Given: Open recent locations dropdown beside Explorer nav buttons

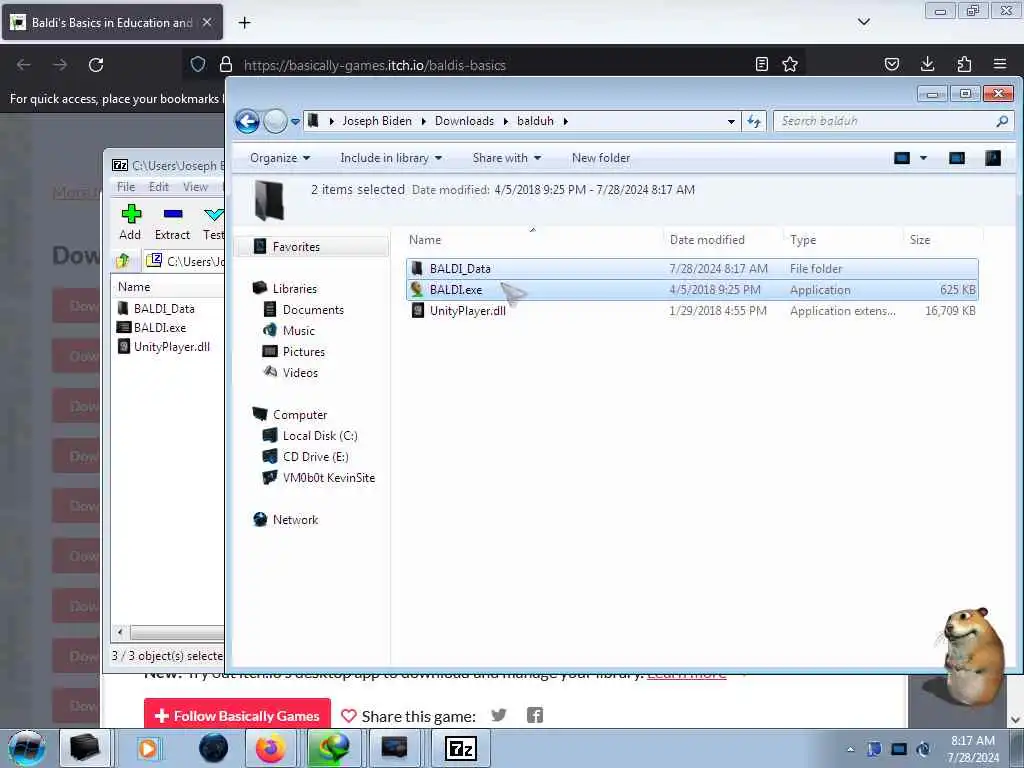Looking at the screenshot, I should (x=295, y=121).
